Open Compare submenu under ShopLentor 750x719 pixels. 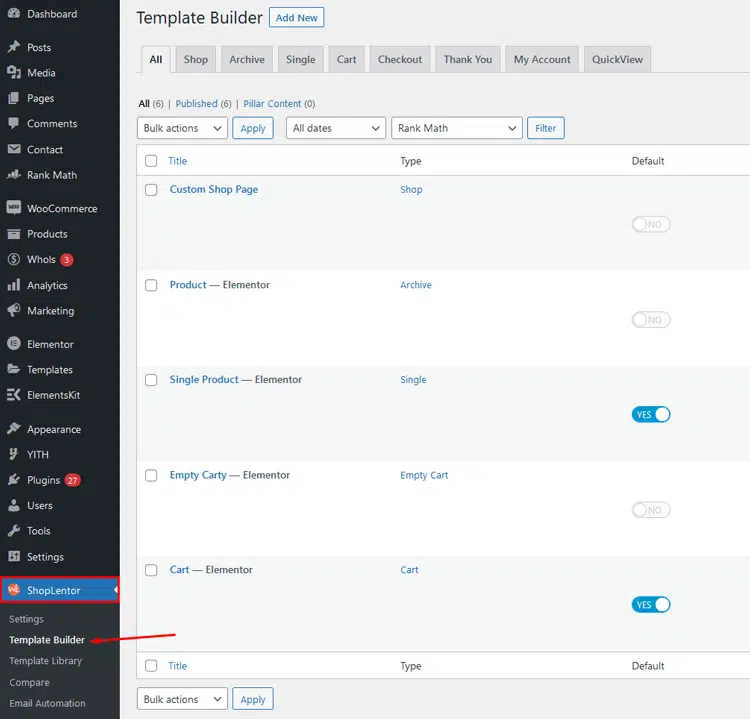[x=29, y=682]
